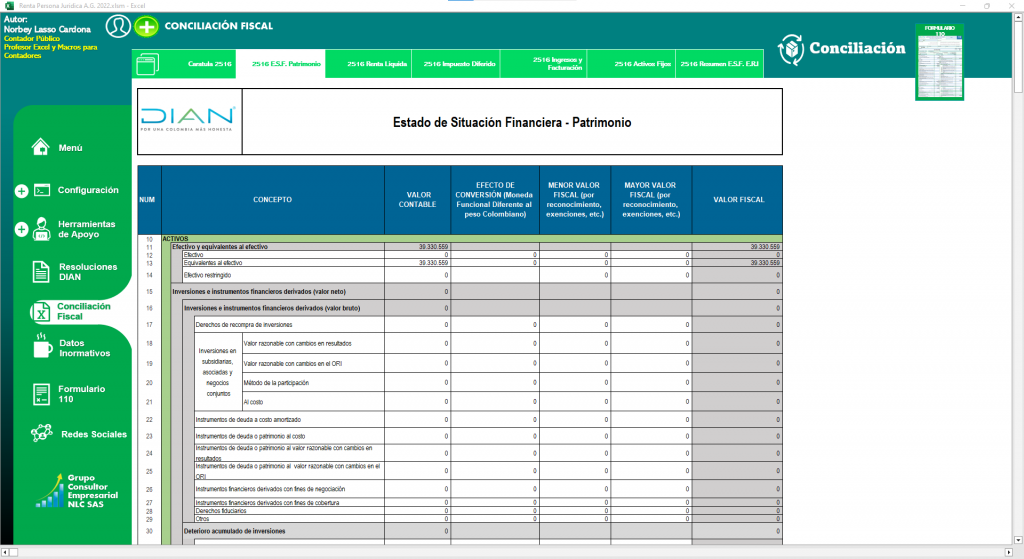This screenshot has width=1024, height=559.
Task: Click the green plus circle icon
Action: tap(146, 27)
